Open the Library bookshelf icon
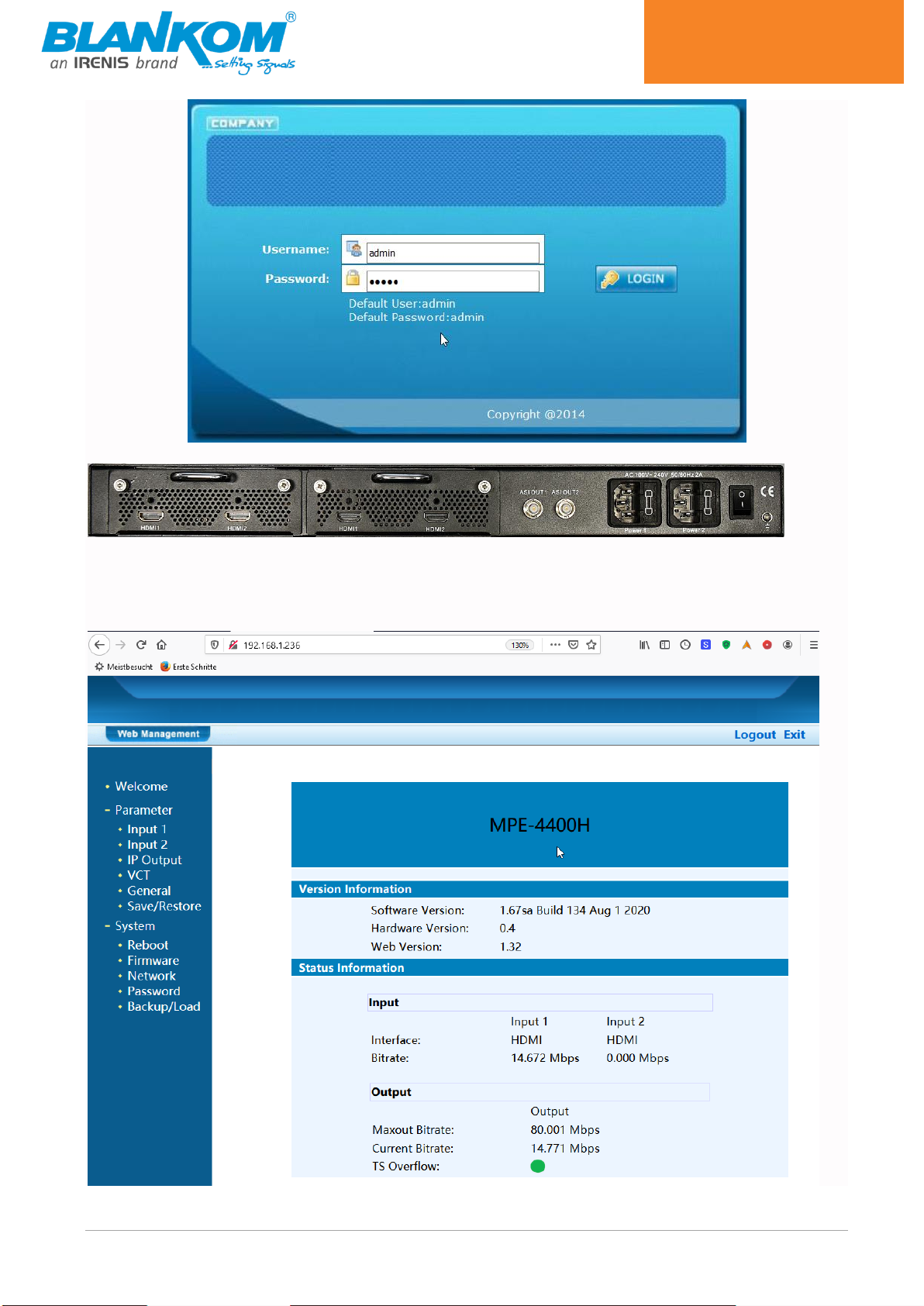Image resolution: width=924 pixels, height=1306 pixels. coord(644,645)
